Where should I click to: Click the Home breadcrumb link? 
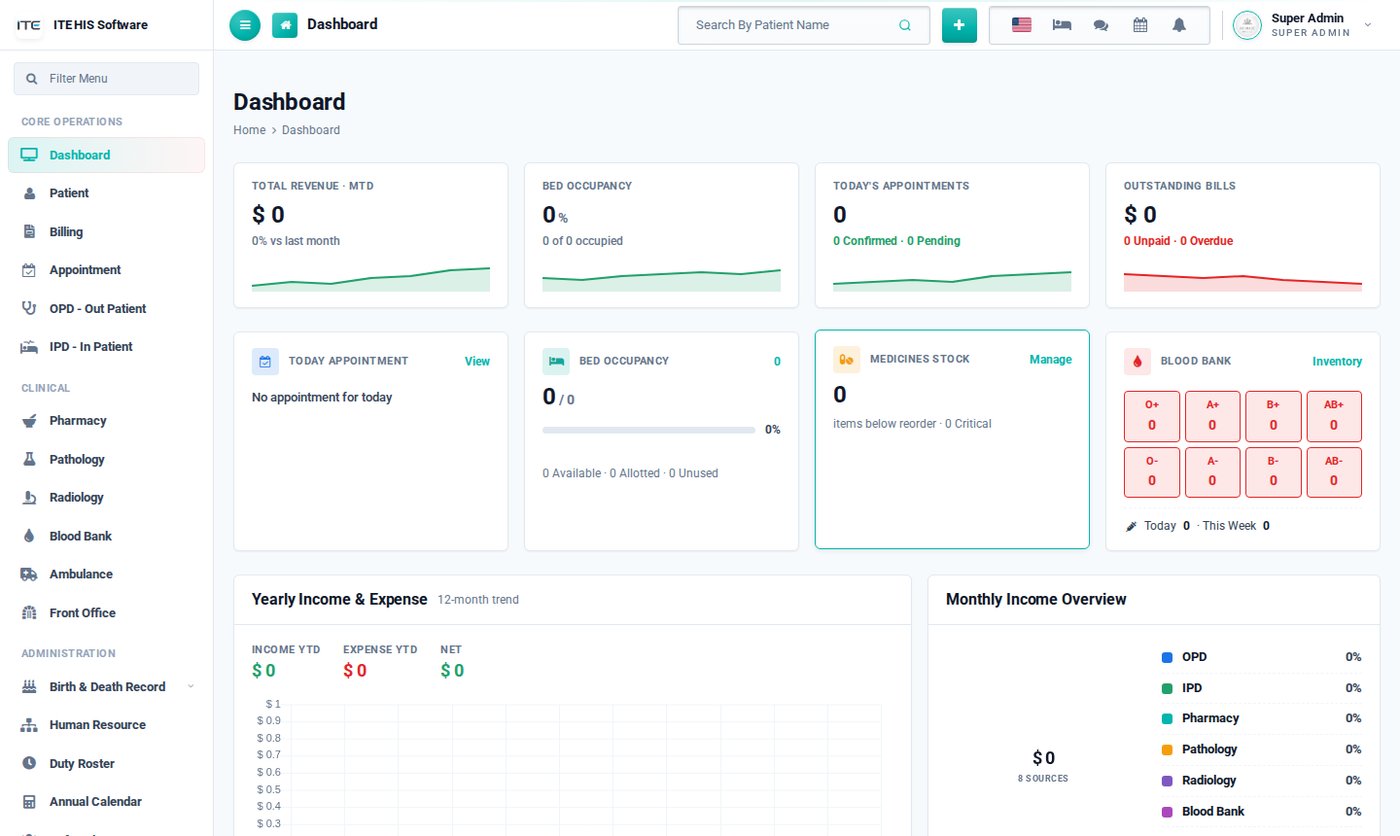249,130
